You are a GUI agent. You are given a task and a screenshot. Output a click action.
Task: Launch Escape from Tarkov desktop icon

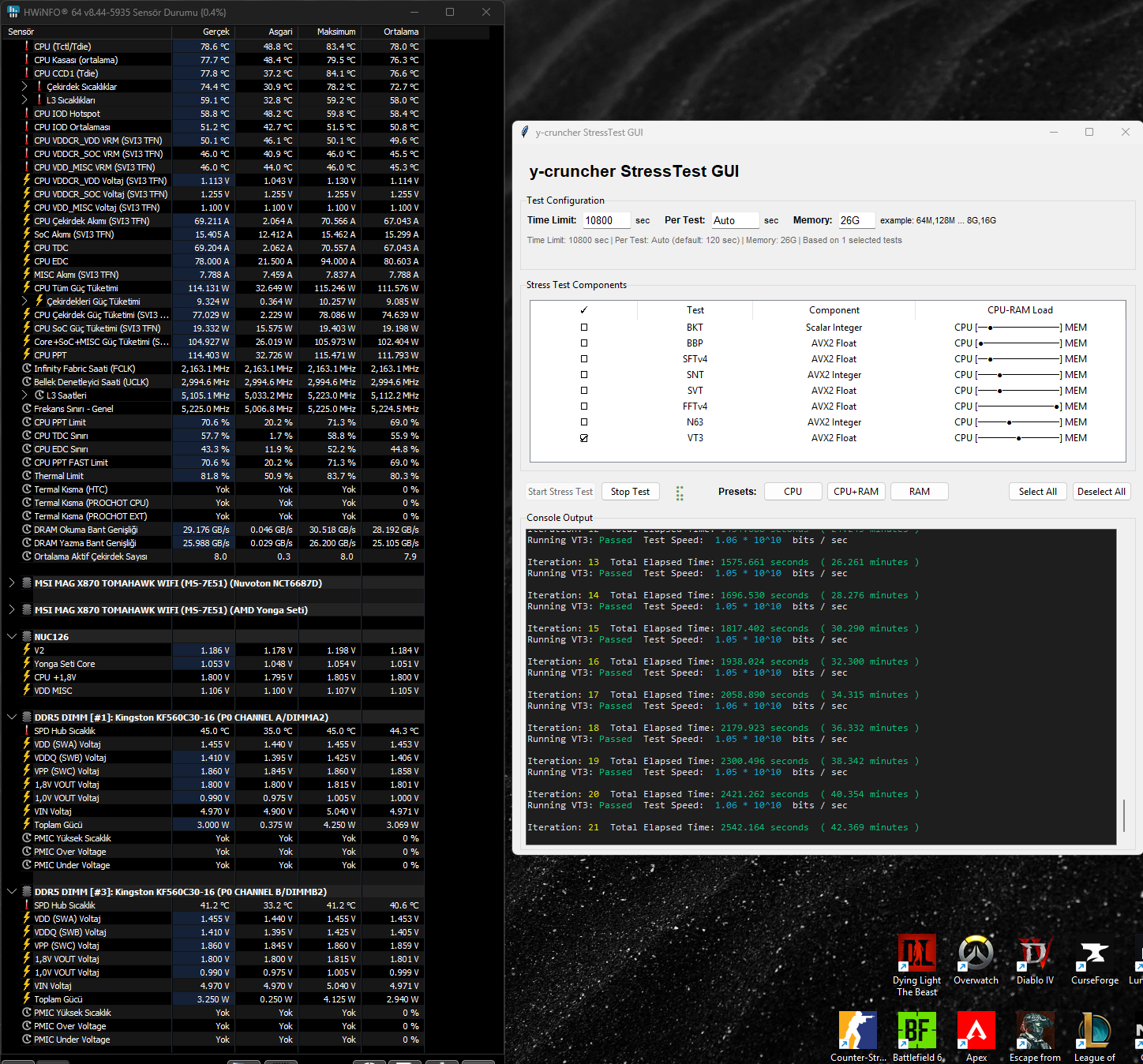click(x=1035, y=1036)
